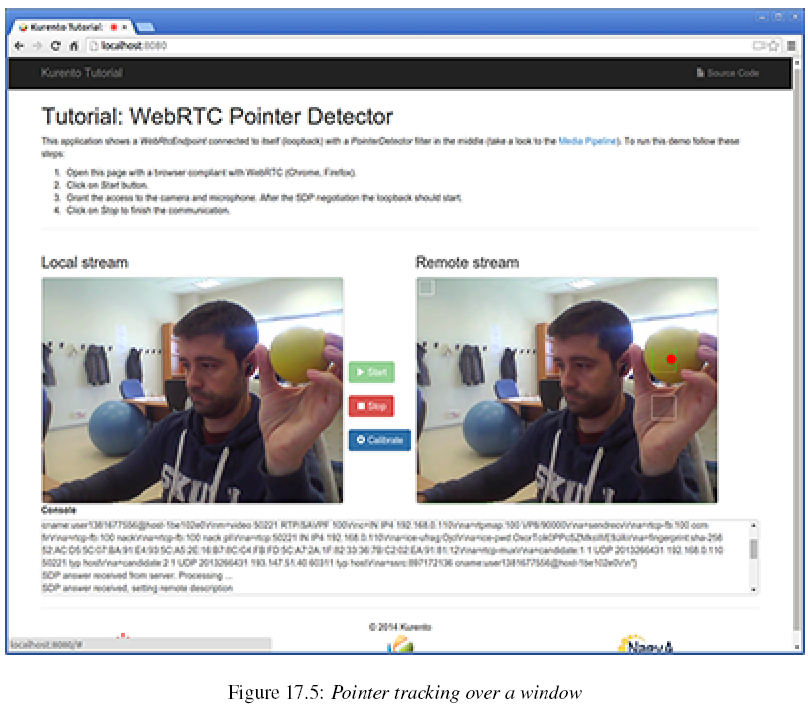Click the 'Console' label

(x=59, y=510)
